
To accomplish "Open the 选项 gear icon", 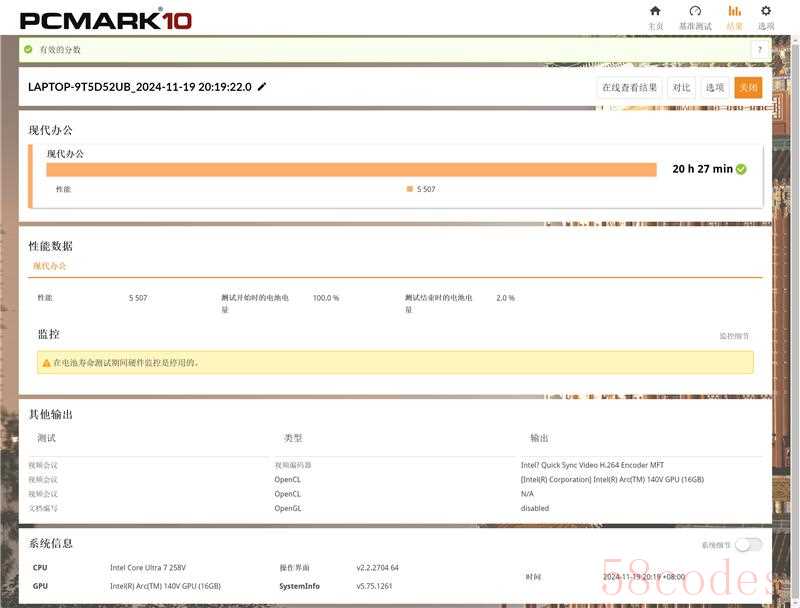I will 766,12.
